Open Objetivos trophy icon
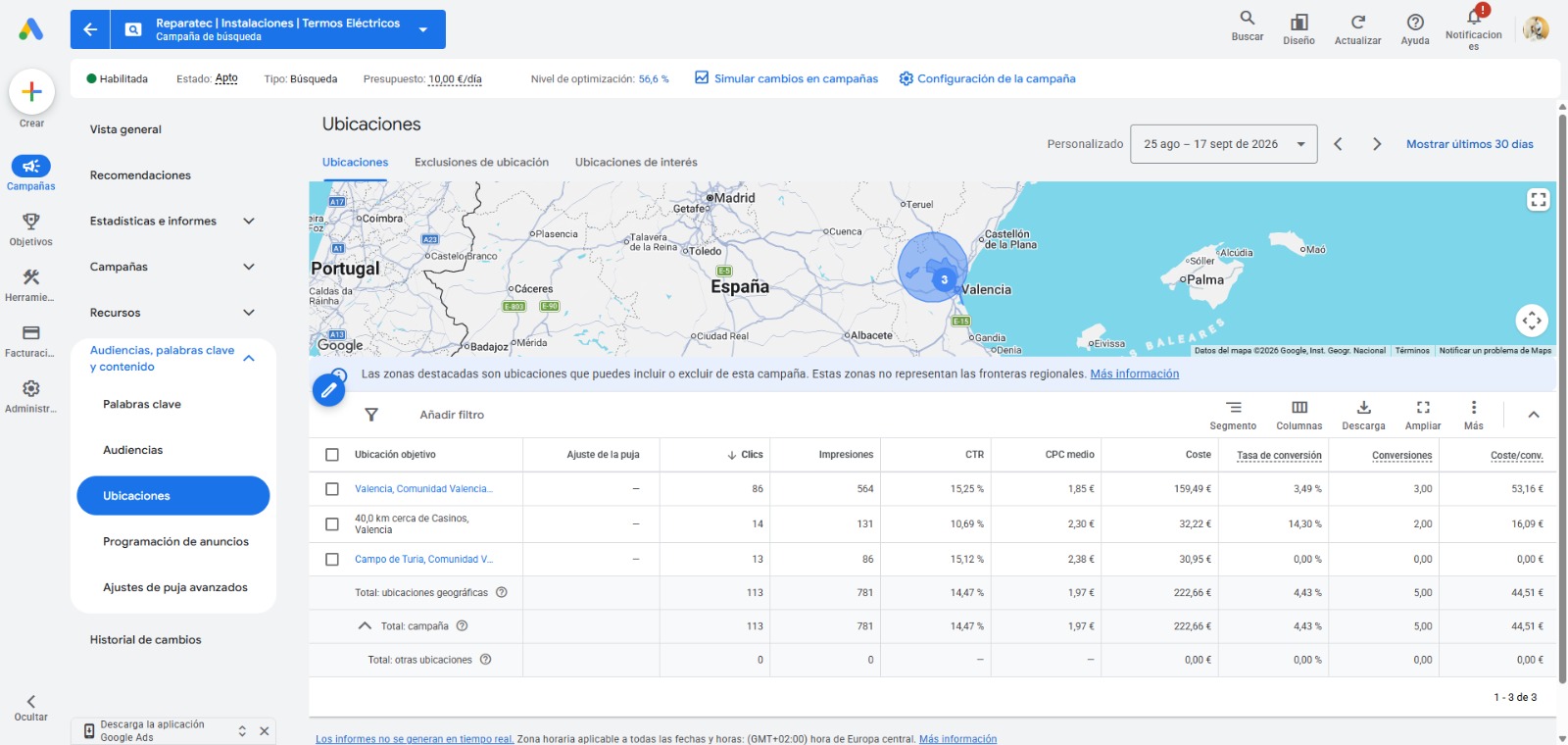 31,222
